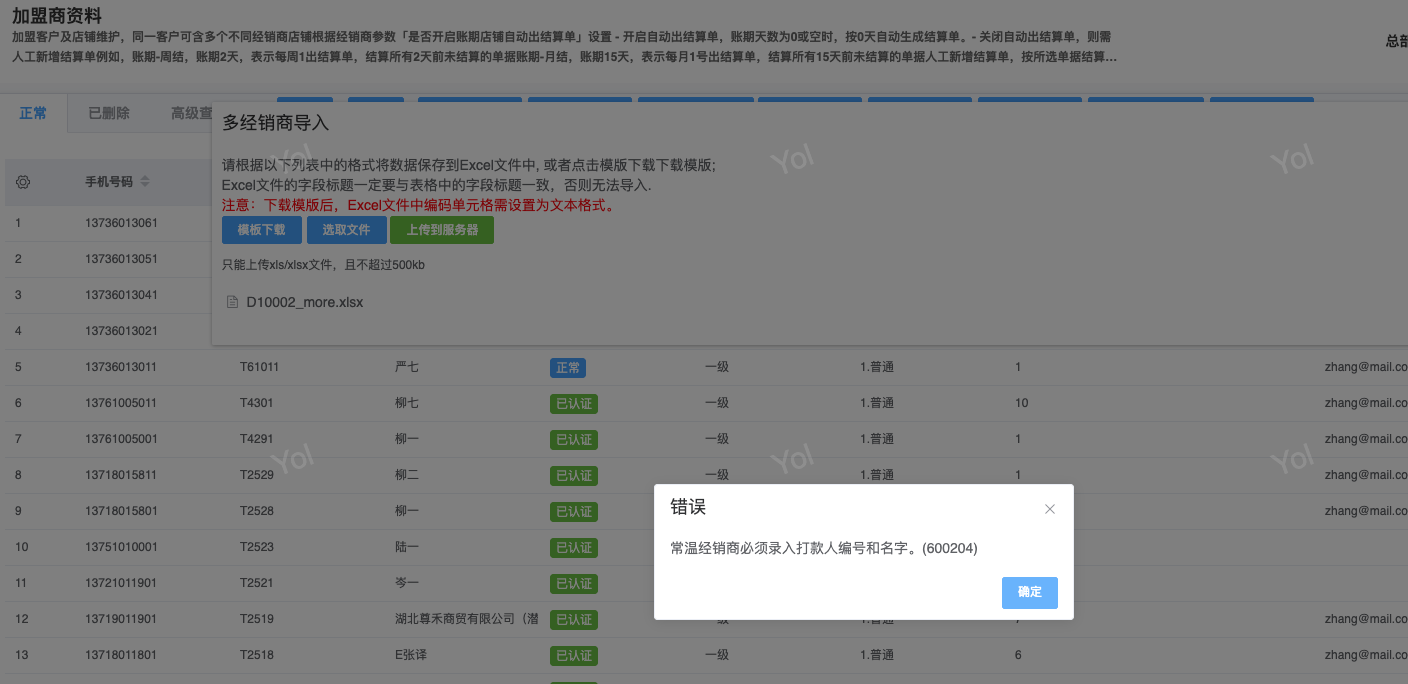Click phone number 13736013051

[x=121, y=259]
